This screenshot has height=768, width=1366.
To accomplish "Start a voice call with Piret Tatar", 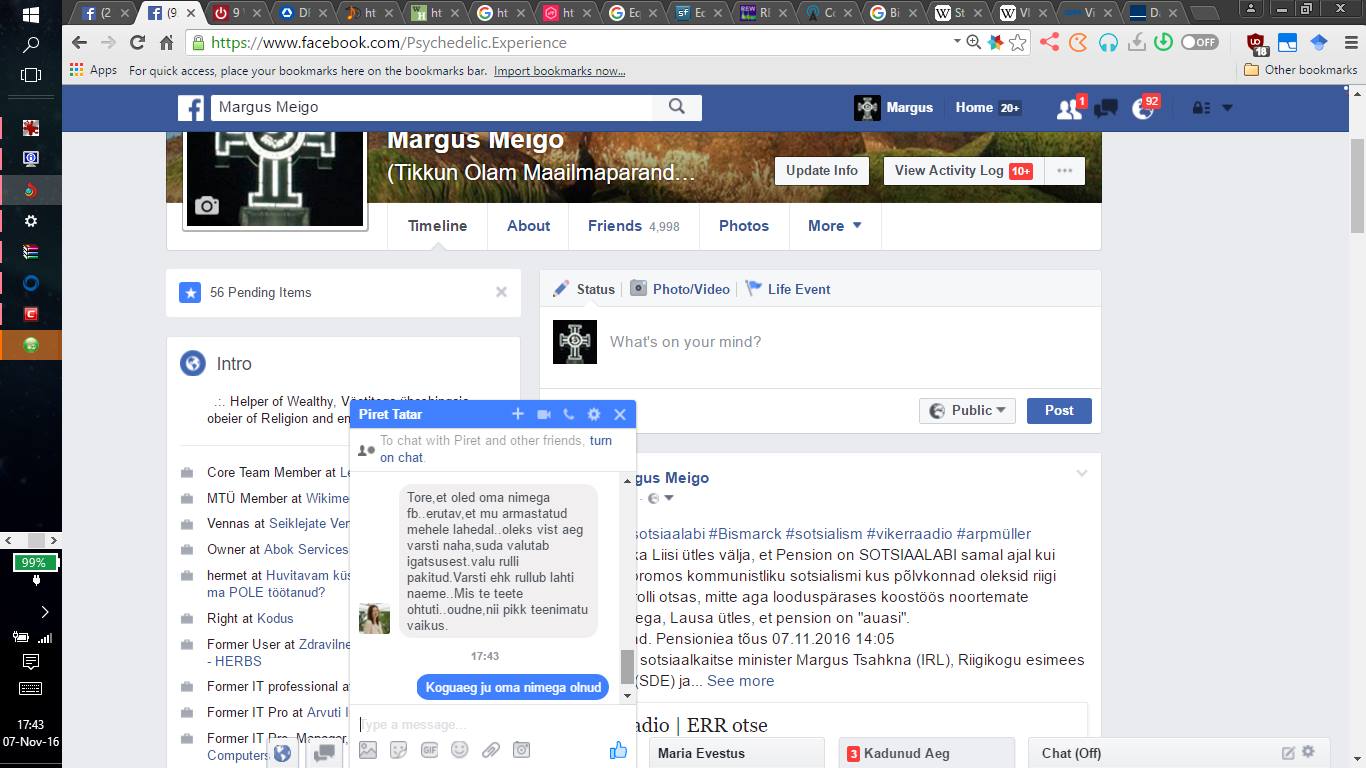I will [569, 414].
